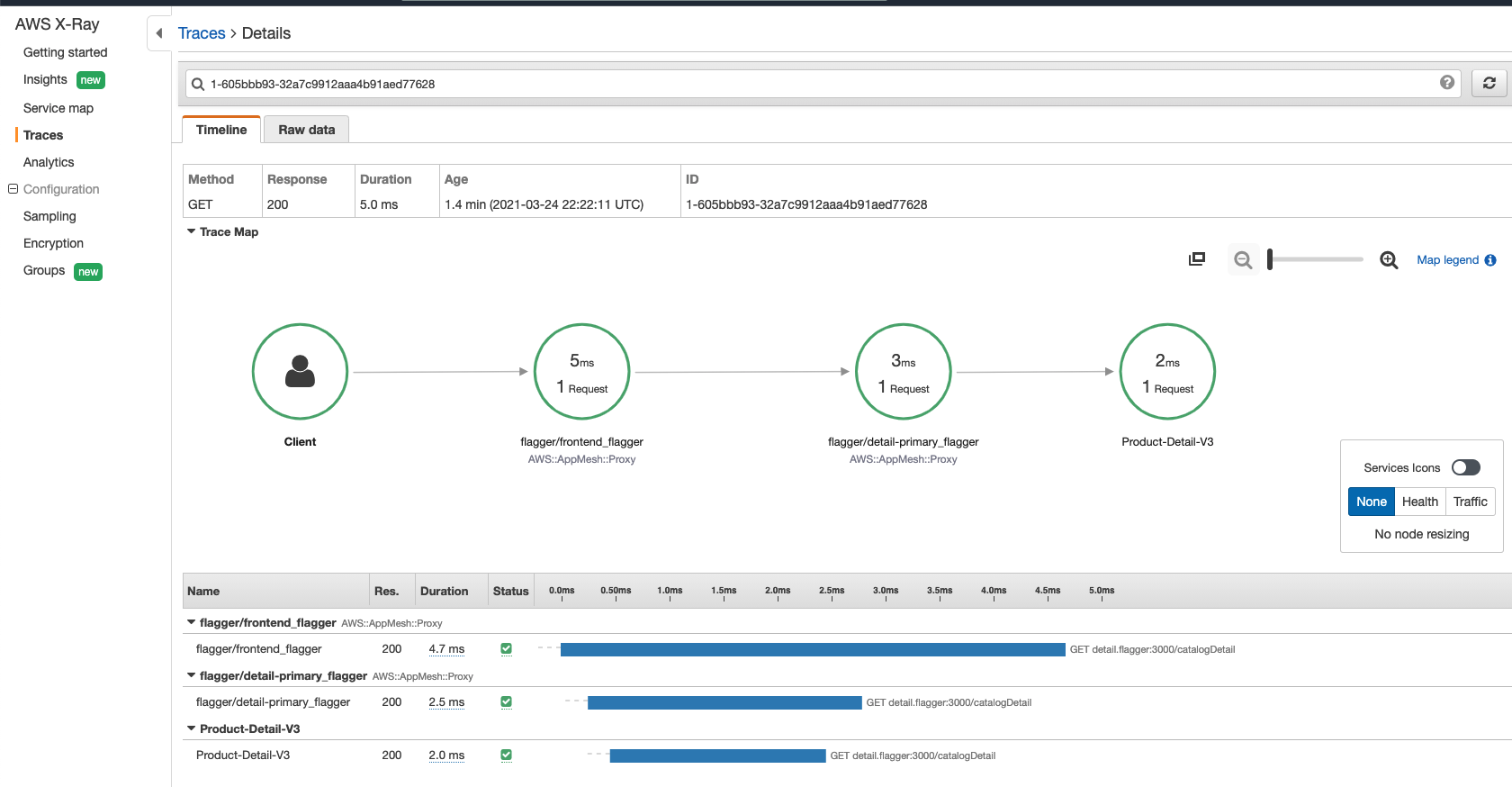Click the flagger/detail-primary_flagger row name
1512x787 pixels.
click(273, 701)
